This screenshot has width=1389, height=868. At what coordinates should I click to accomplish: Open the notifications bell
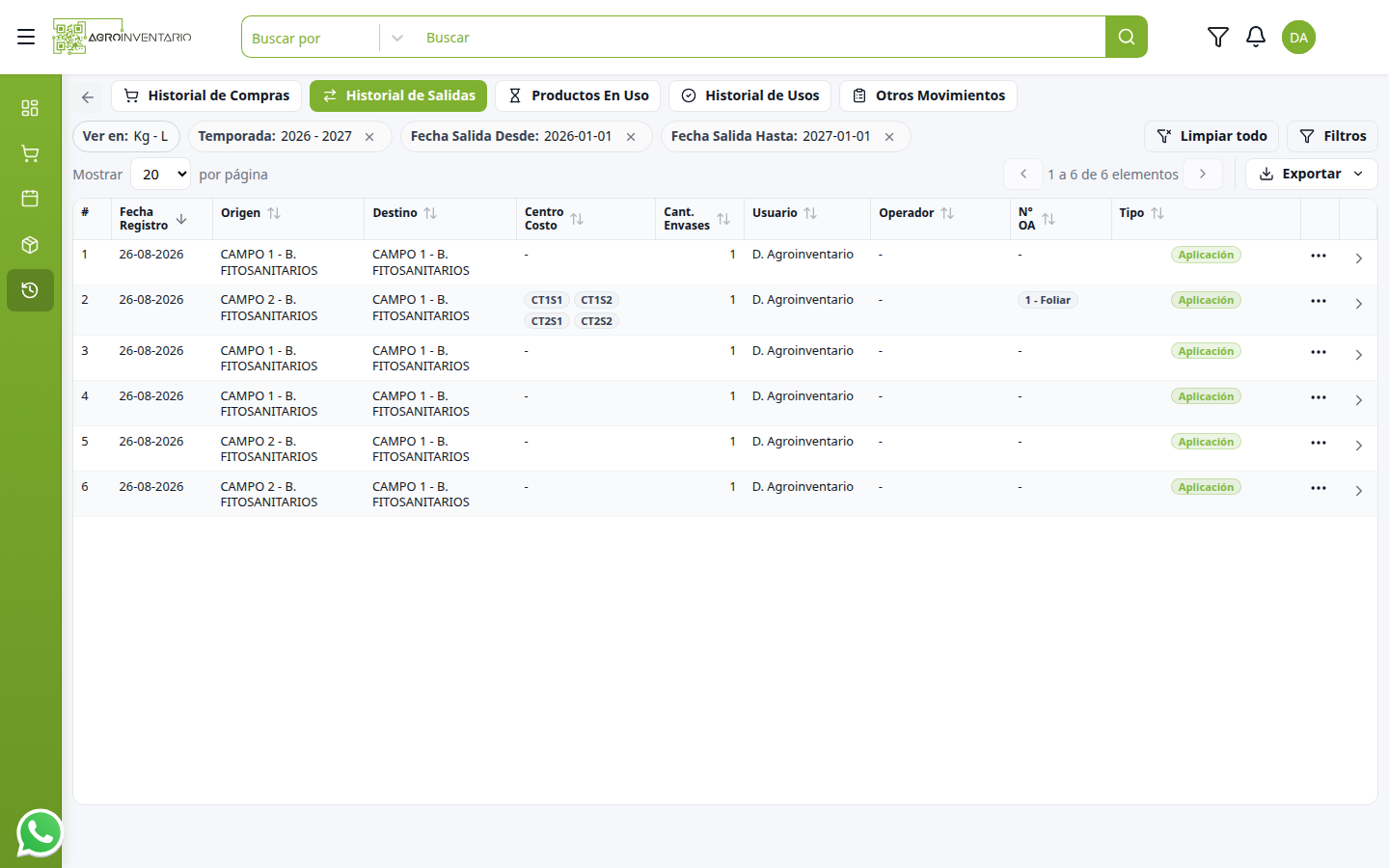pyautogui.click(x=1255, y=37)
